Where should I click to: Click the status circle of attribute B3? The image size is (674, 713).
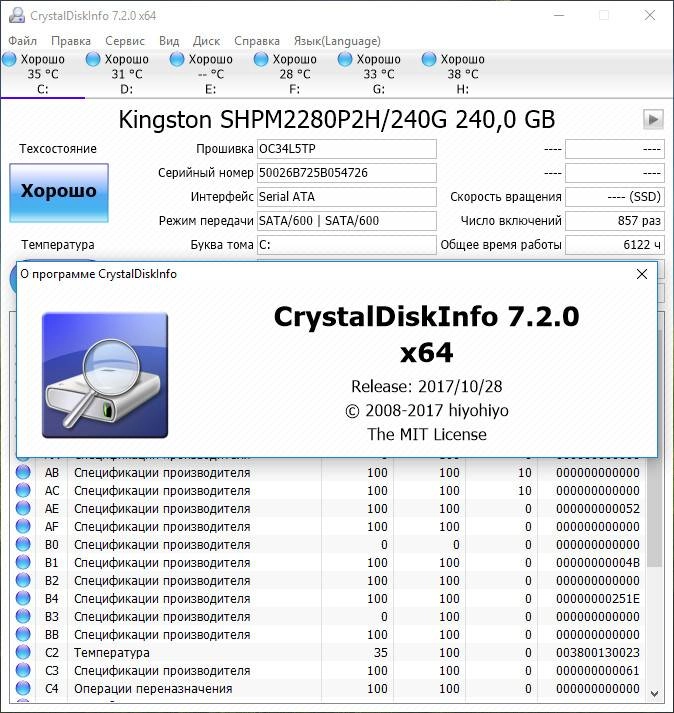tap(23, 617)
